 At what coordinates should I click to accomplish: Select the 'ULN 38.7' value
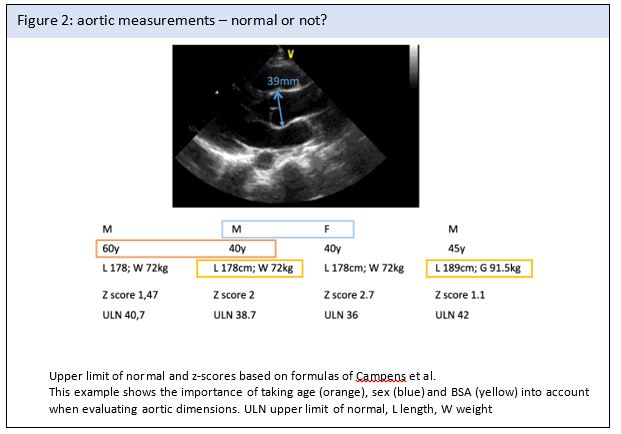tap(236, 315)
